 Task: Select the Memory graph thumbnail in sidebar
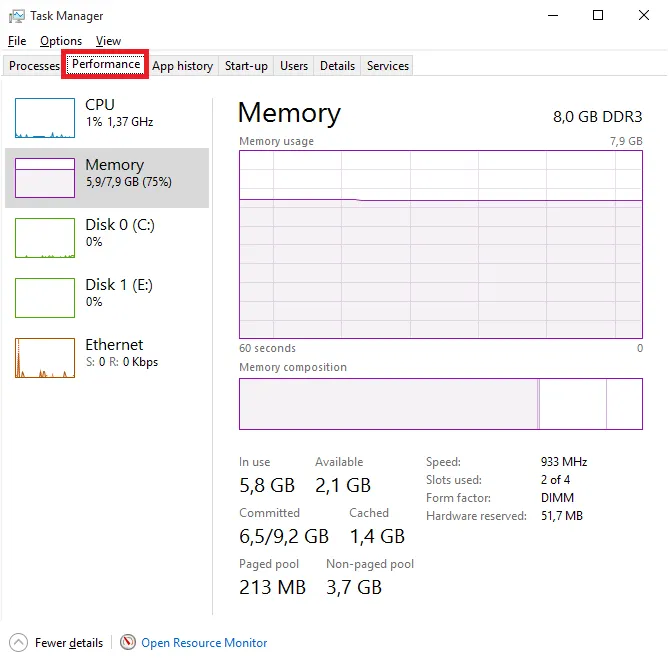coord(45,178)
